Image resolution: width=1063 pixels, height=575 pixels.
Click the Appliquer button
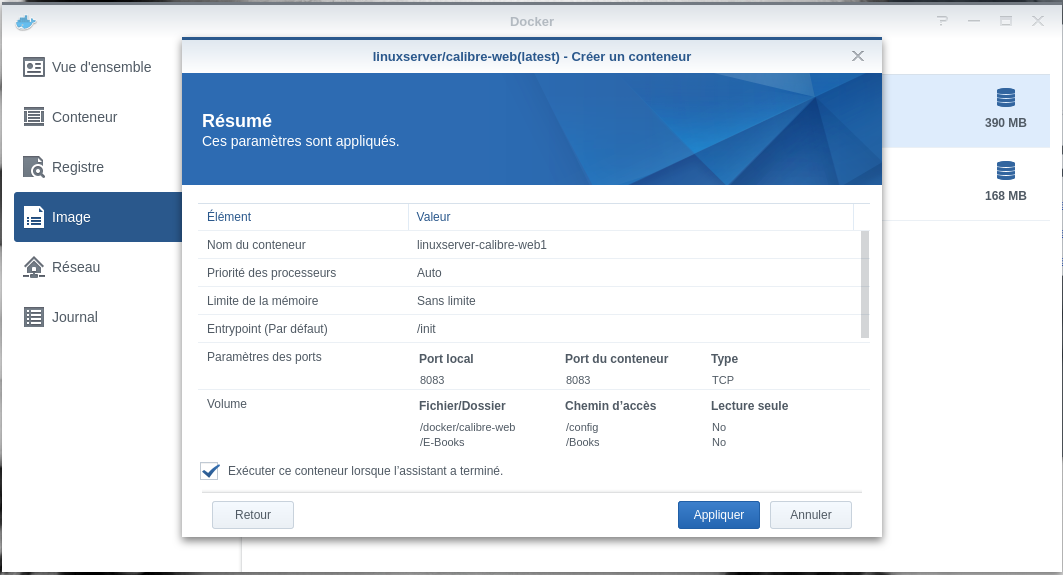[x=718, y=515]
